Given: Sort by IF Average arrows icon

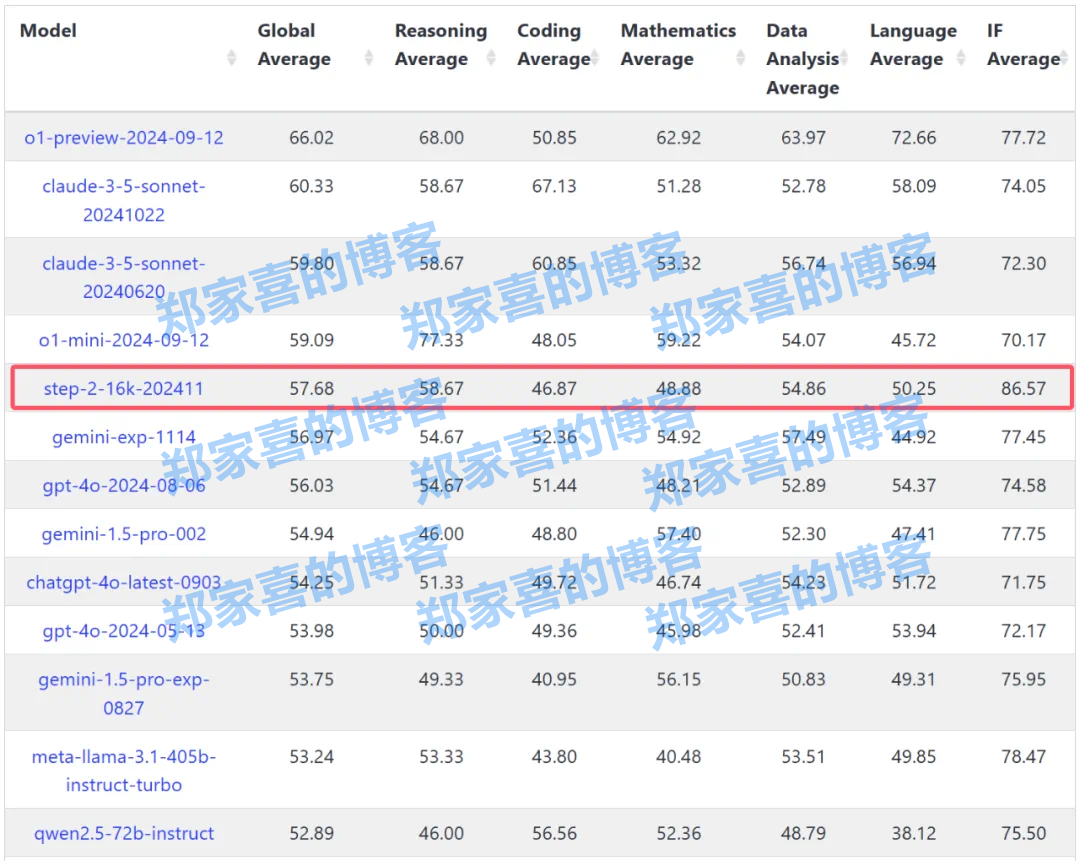Looking at the screenshot, I should click(x=1064, y=58).
